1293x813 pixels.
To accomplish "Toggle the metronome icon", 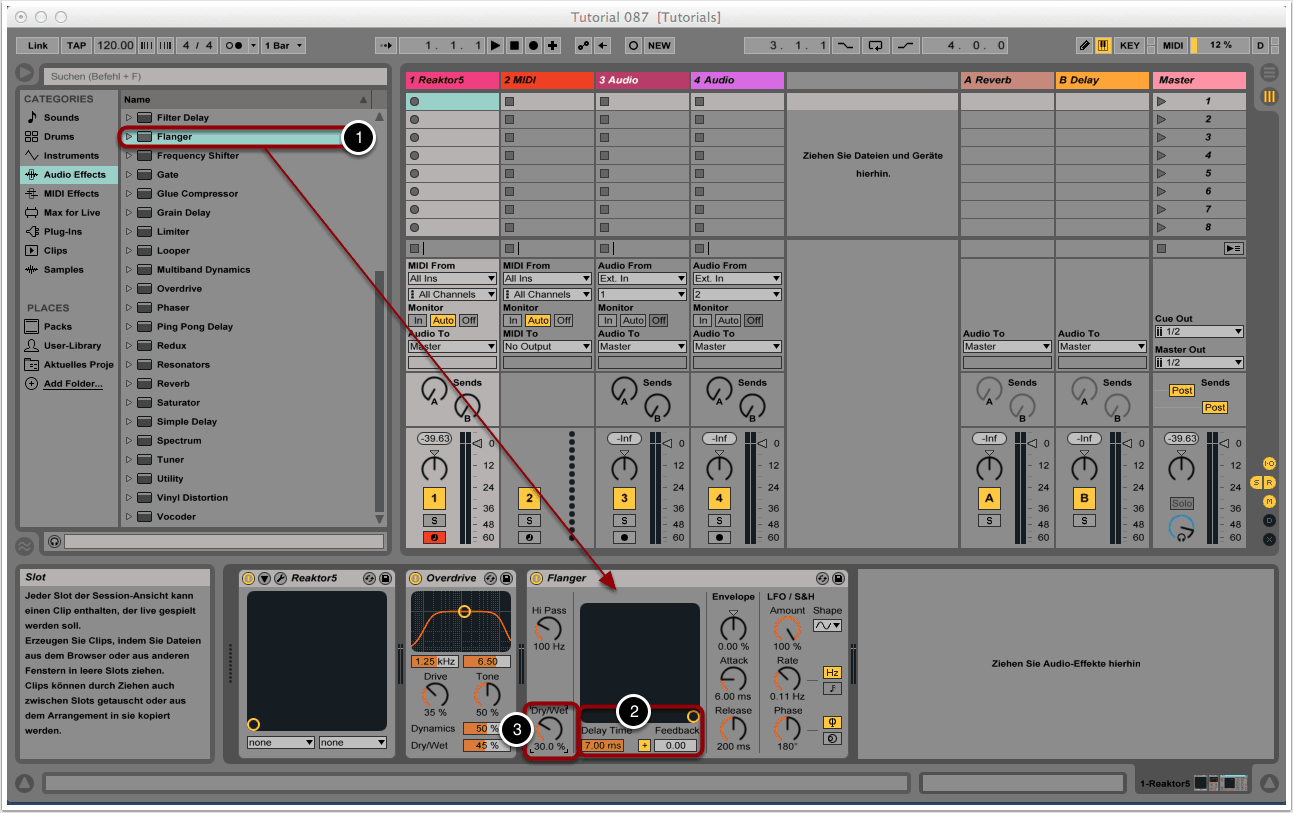I will pos(233,46).
